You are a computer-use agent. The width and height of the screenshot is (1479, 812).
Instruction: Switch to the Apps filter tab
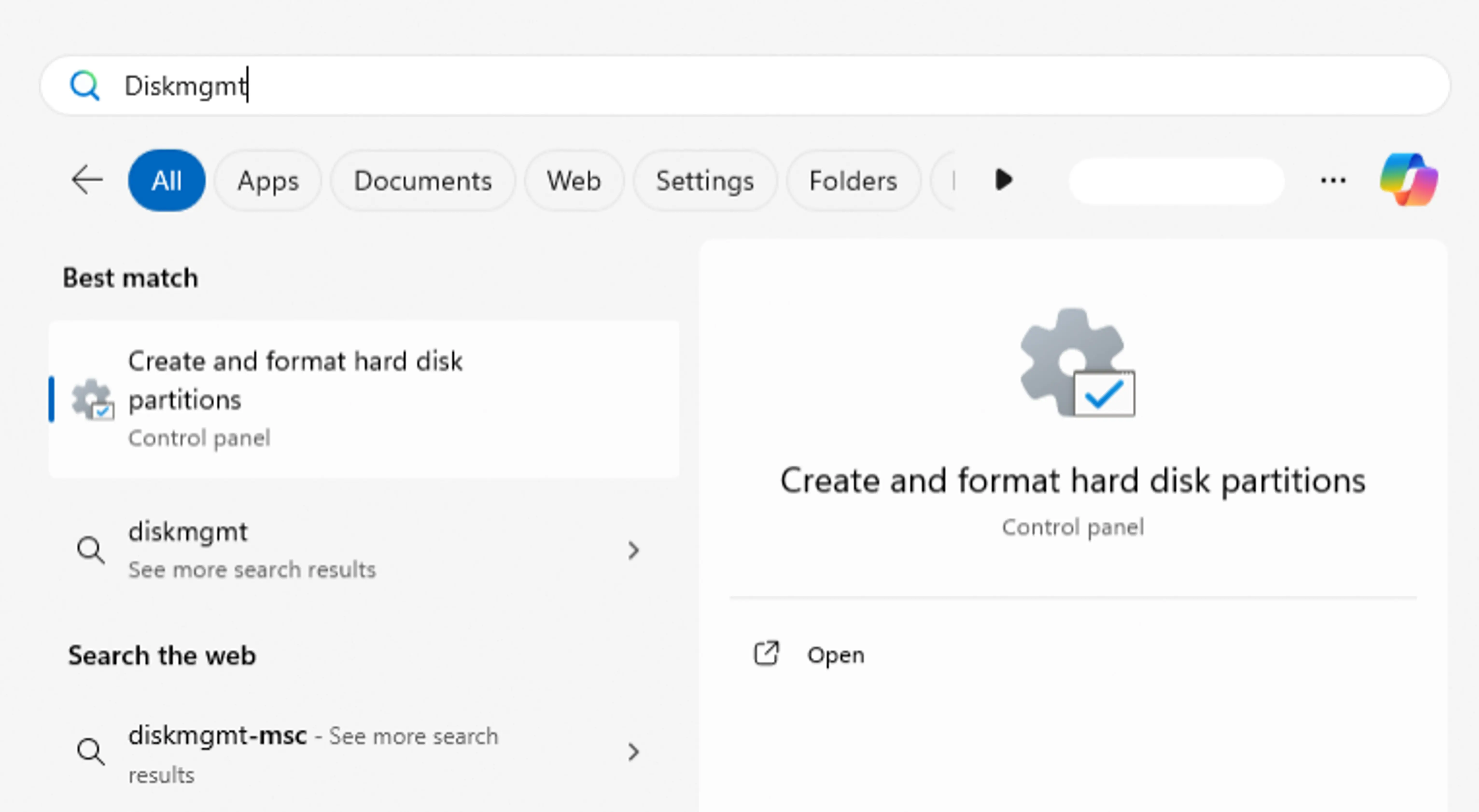pos(268,180)
